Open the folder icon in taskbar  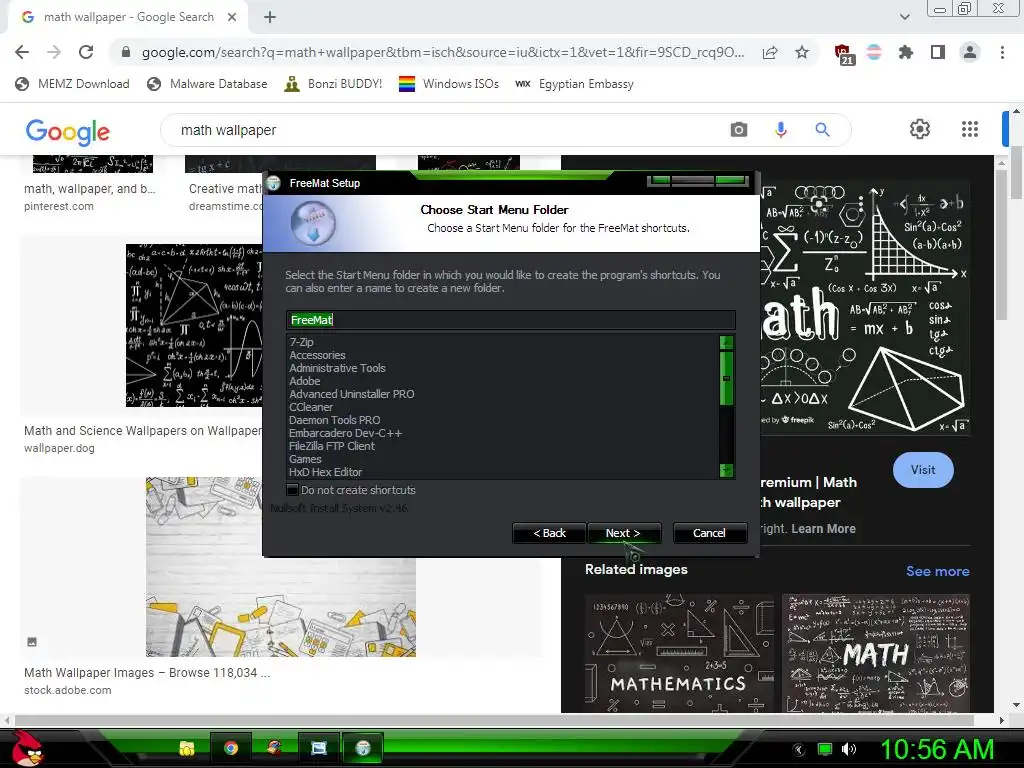point(187,748)
